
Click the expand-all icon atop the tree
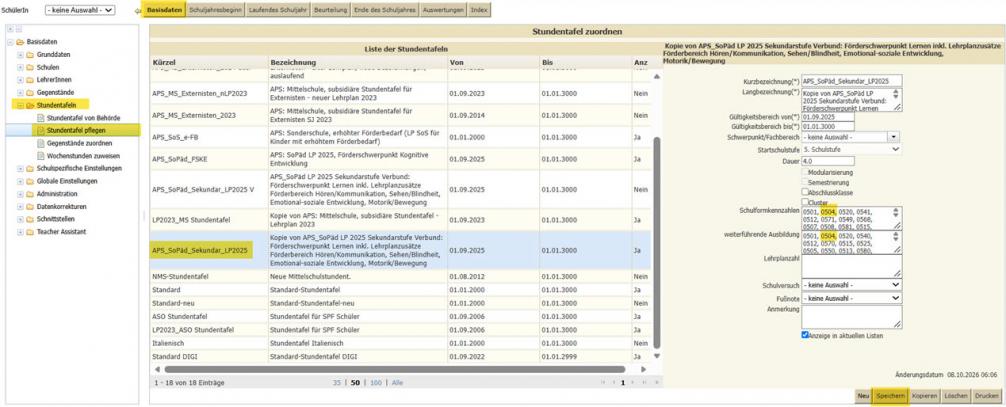click(x=10, y=30)
